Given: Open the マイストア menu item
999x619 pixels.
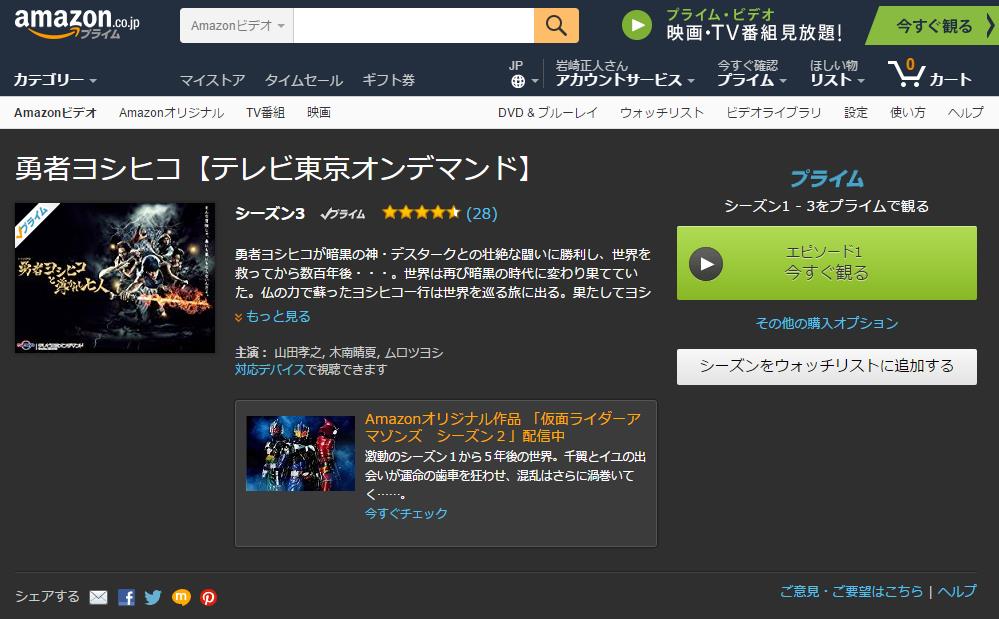Looking at the screenshot, I should pyautogui.click(x=212, y=80).
